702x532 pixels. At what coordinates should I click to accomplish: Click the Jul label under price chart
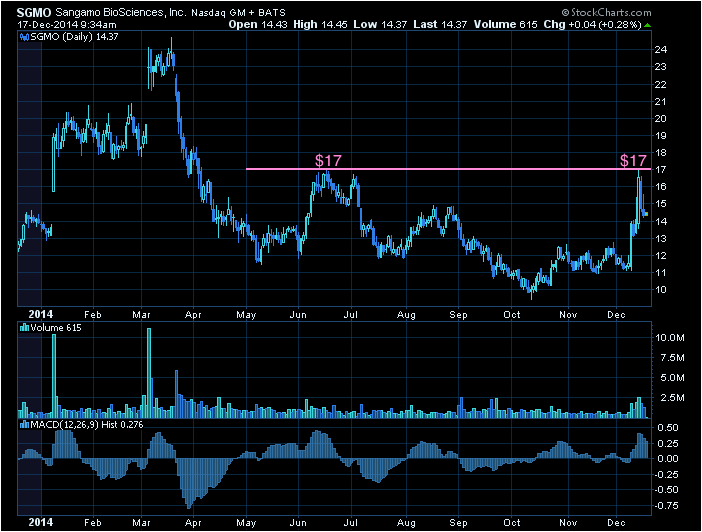tap(351, 315)
